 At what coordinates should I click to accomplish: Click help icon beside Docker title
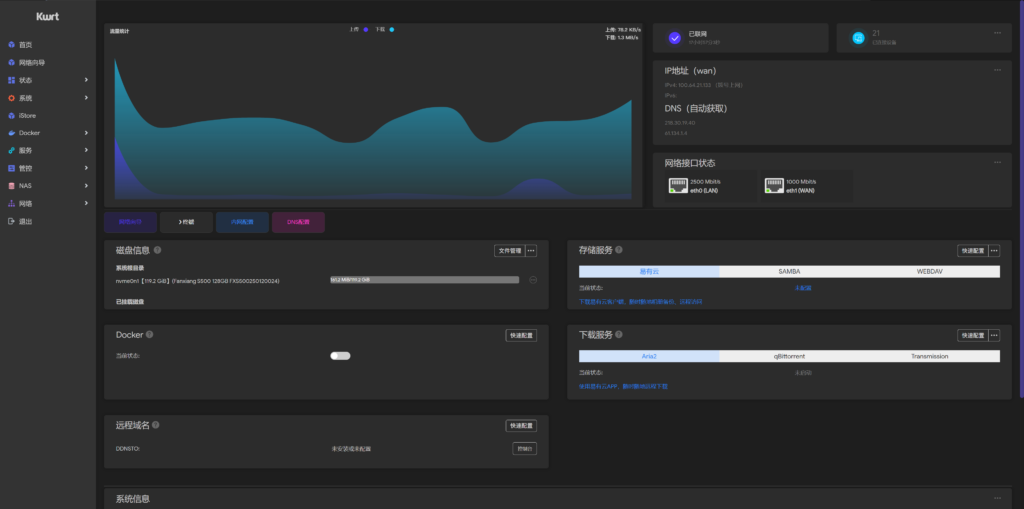150,335
